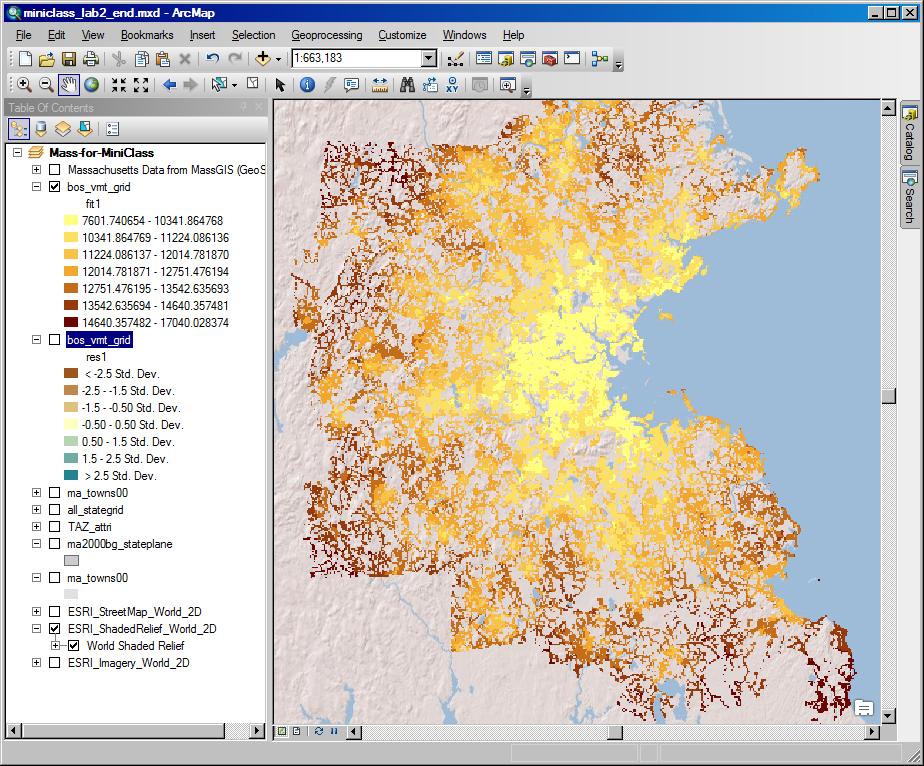Open the Measure tool
Viewport: 924px width, 766px height.
tap(380, 84)
